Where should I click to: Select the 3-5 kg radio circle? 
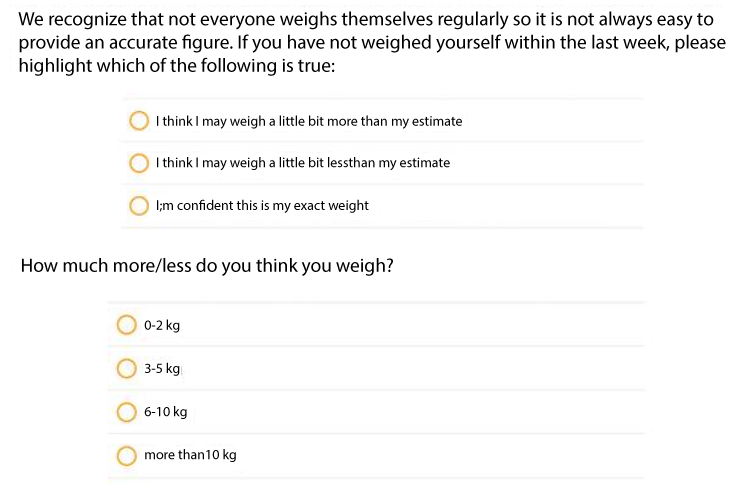click(x=126, y=368)
